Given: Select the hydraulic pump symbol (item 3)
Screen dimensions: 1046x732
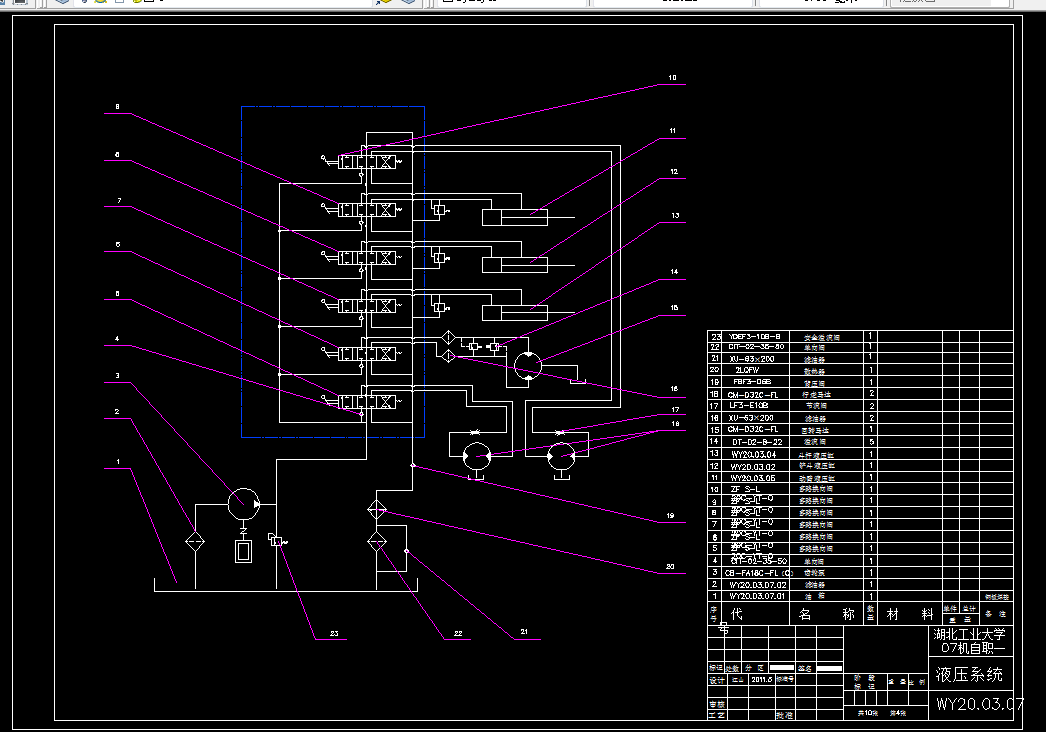Looking at the screenshot, I should pos(243,504).
